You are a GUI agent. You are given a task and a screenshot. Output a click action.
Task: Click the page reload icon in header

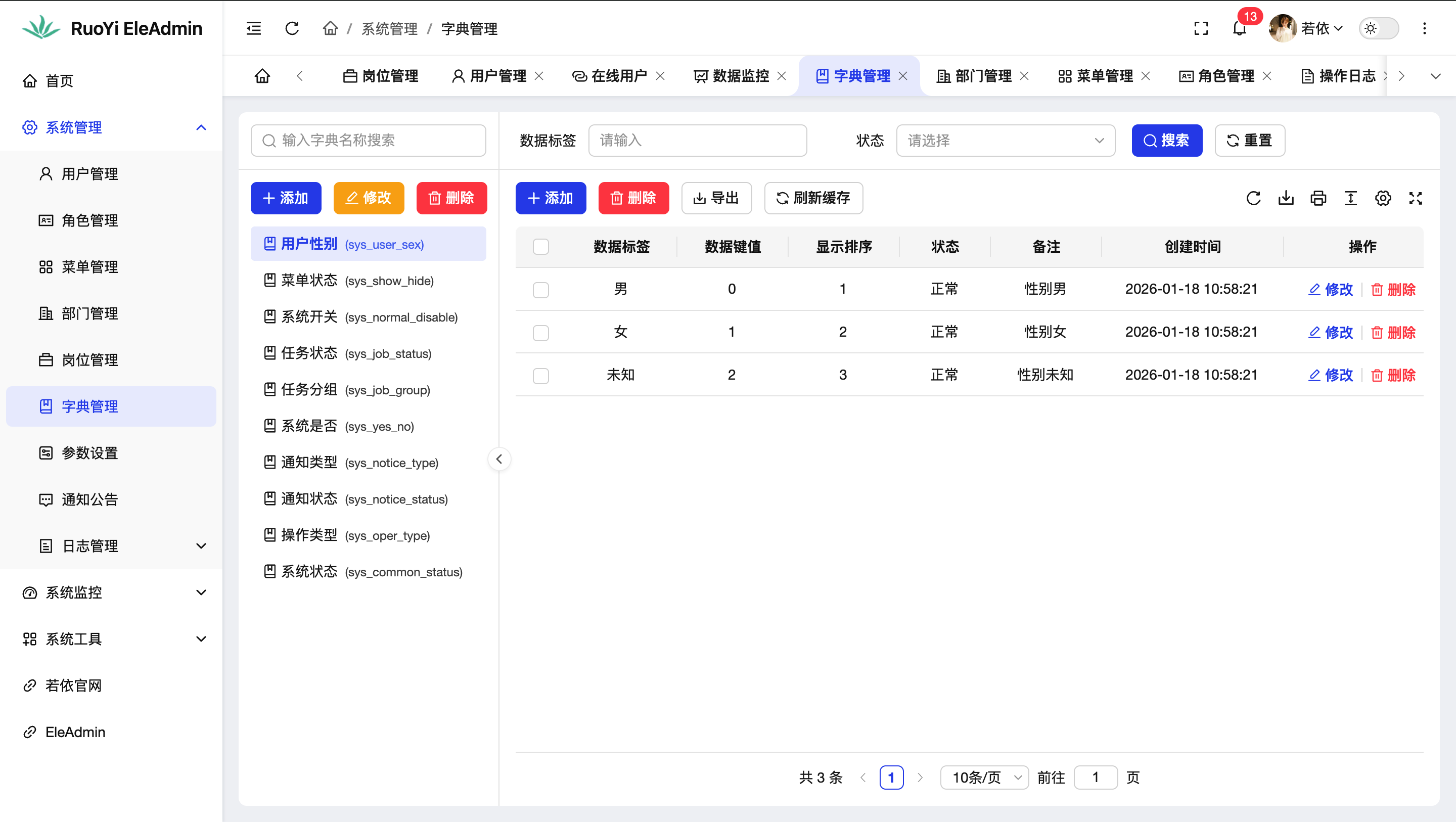point(292,28)
